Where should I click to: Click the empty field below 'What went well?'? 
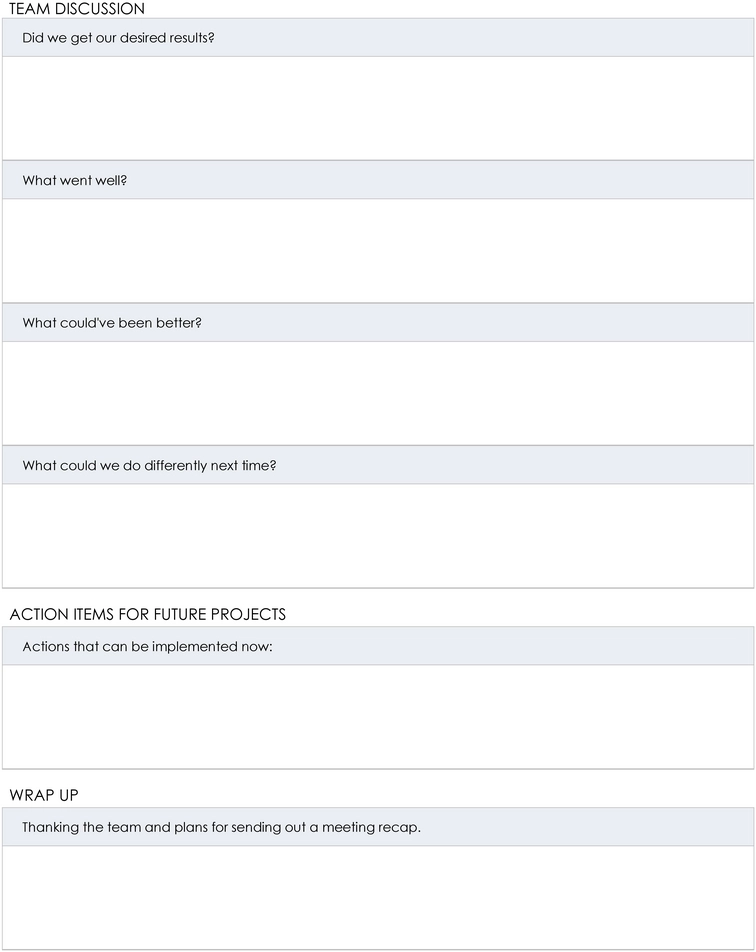[x=378, y=251]
